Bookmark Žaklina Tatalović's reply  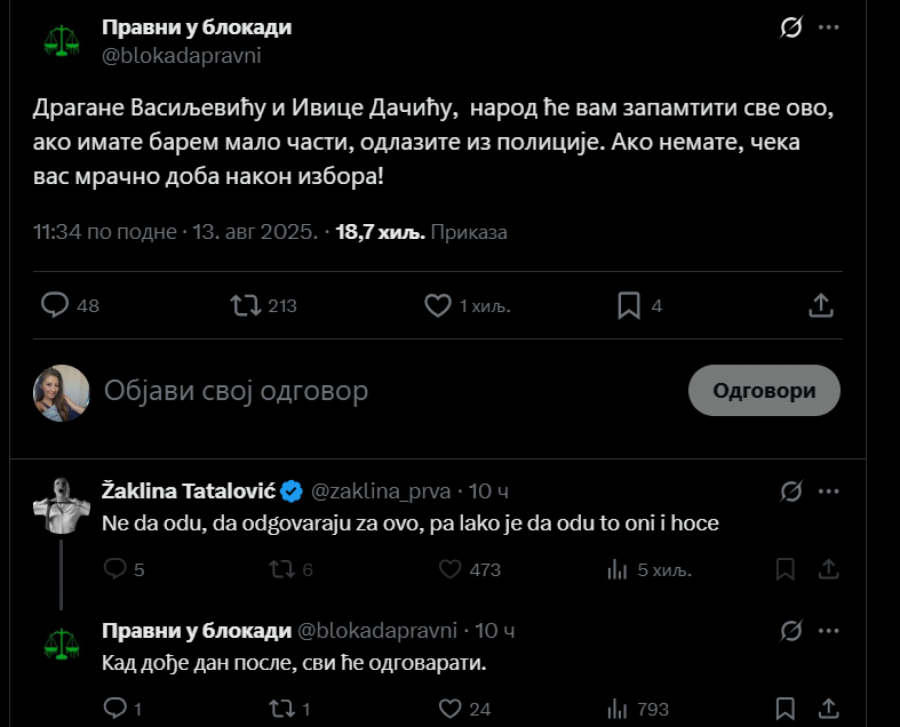click(787, 569)
